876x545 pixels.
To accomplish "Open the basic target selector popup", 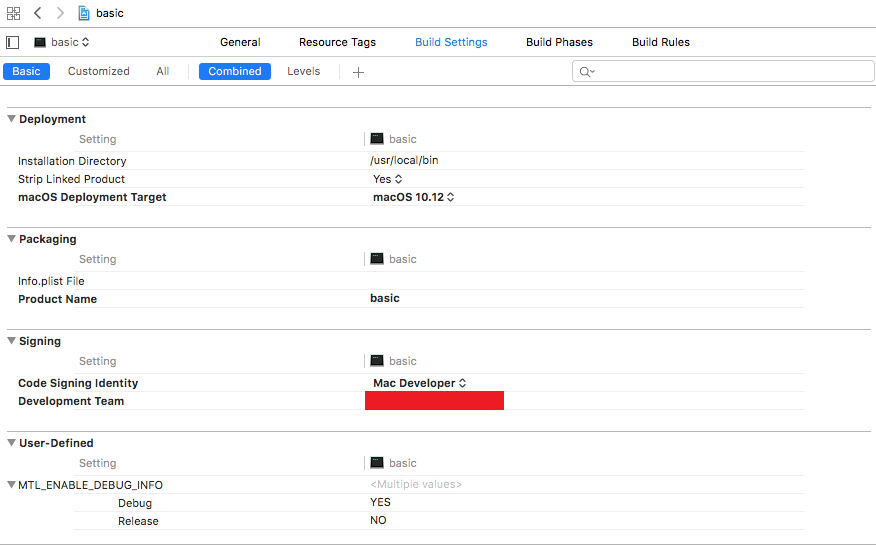I will 62,42.
